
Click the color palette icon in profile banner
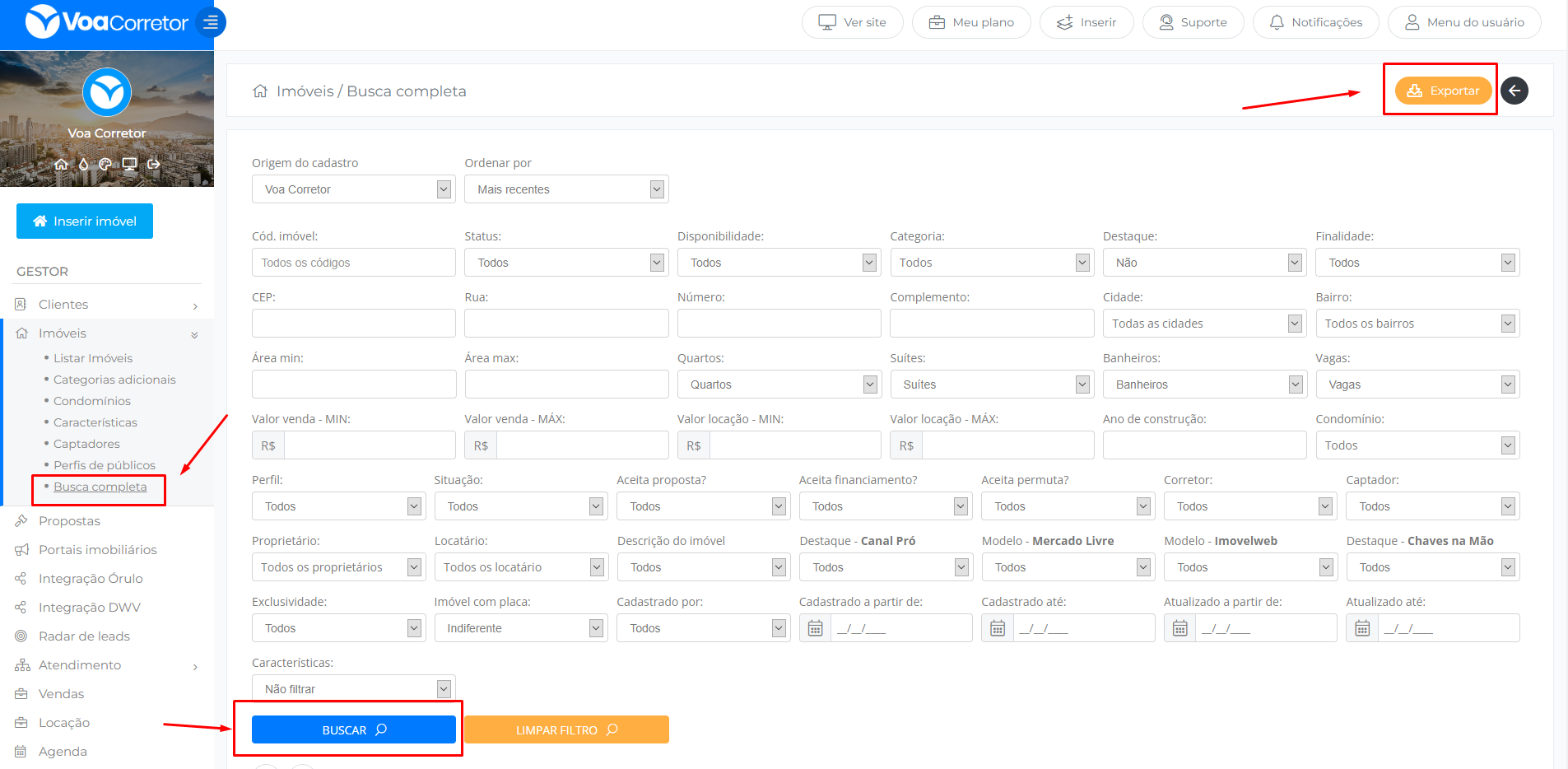105,164
